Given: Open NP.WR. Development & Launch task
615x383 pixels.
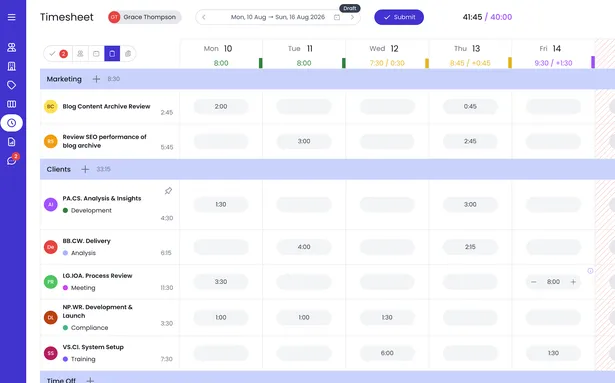Looking at the screenshot, I should 97,312.
